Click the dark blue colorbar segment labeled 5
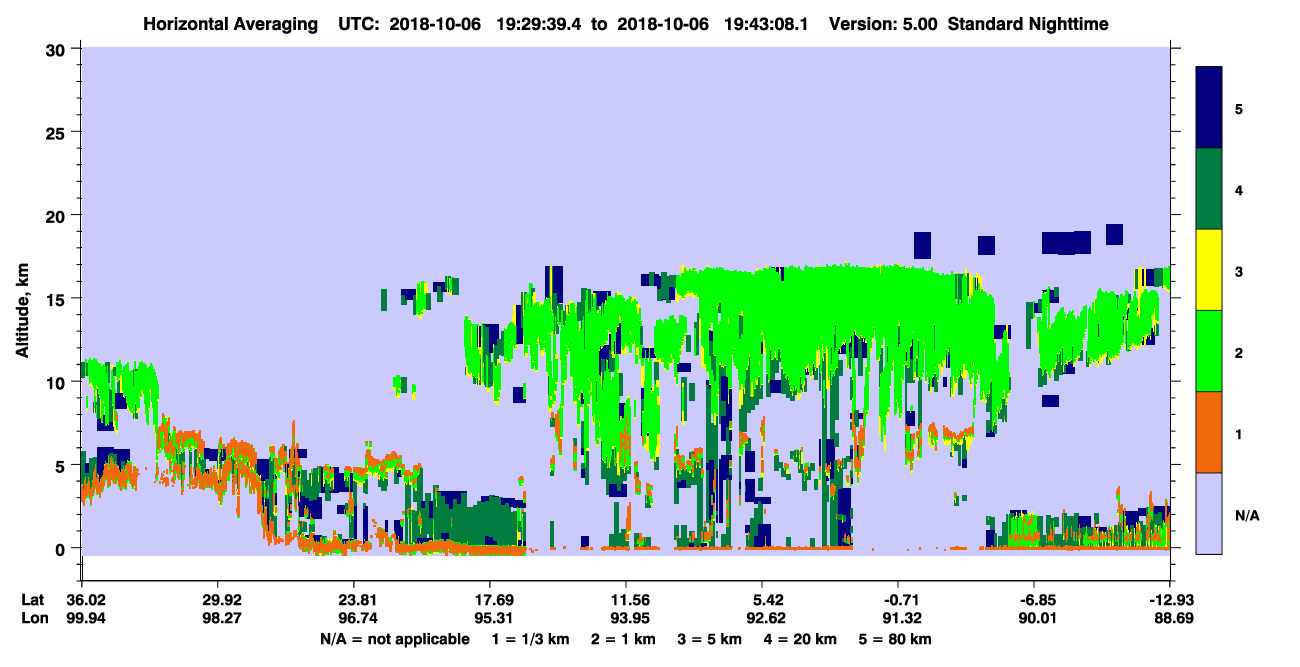1300x667 pixels. 1209,108
